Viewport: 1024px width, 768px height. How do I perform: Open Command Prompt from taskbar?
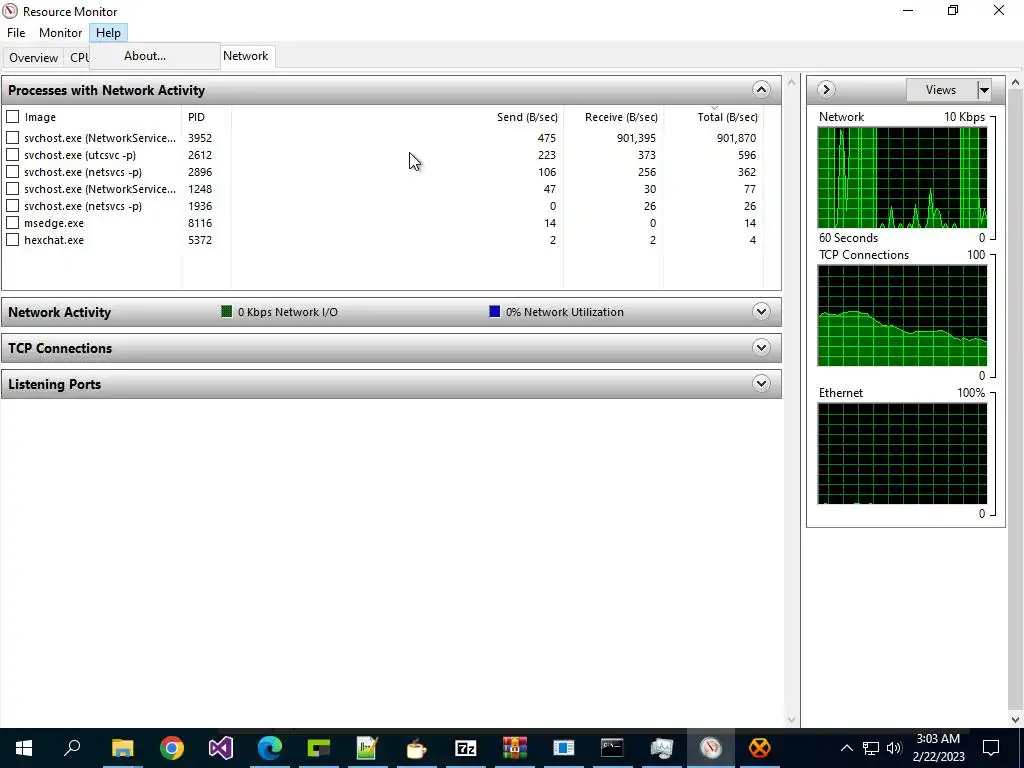click(x=613, y=748)
